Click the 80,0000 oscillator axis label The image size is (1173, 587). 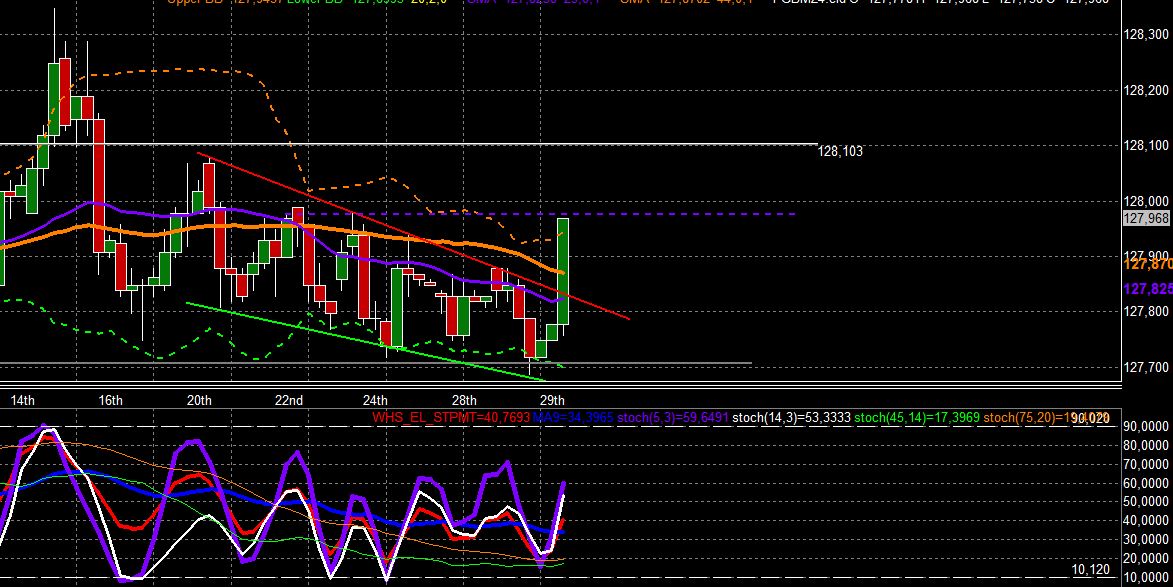tap(1145, 445)
